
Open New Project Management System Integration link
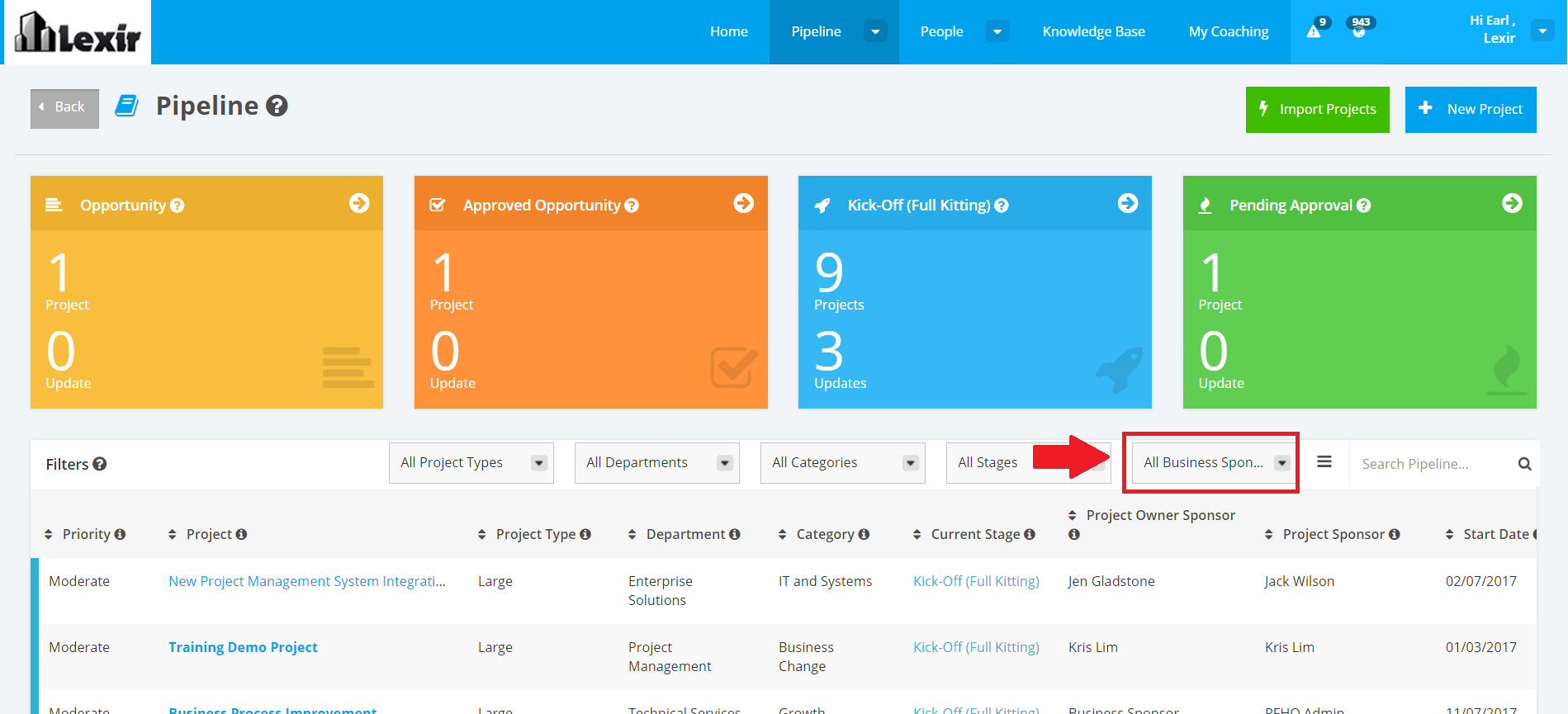307,581
